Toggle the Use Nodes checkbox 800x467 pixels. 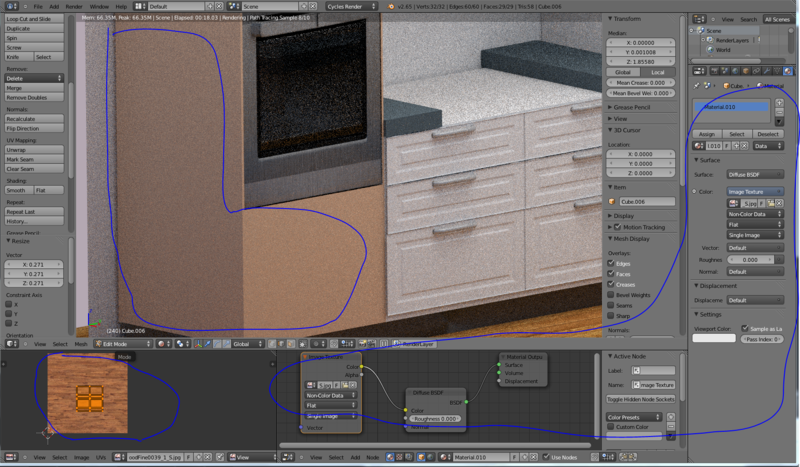click(x=546, y=457)
